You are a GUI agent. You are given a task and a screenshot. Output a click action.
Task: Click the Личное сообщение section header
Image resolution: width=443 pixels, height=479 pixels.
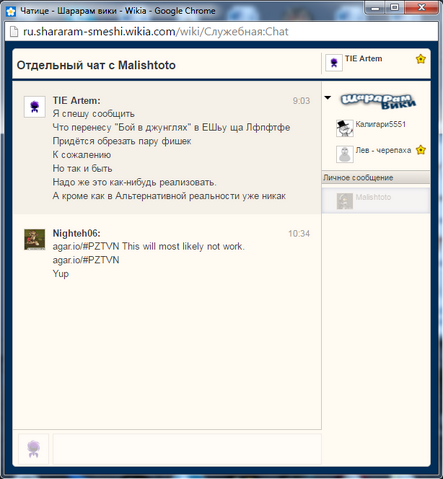376,177
